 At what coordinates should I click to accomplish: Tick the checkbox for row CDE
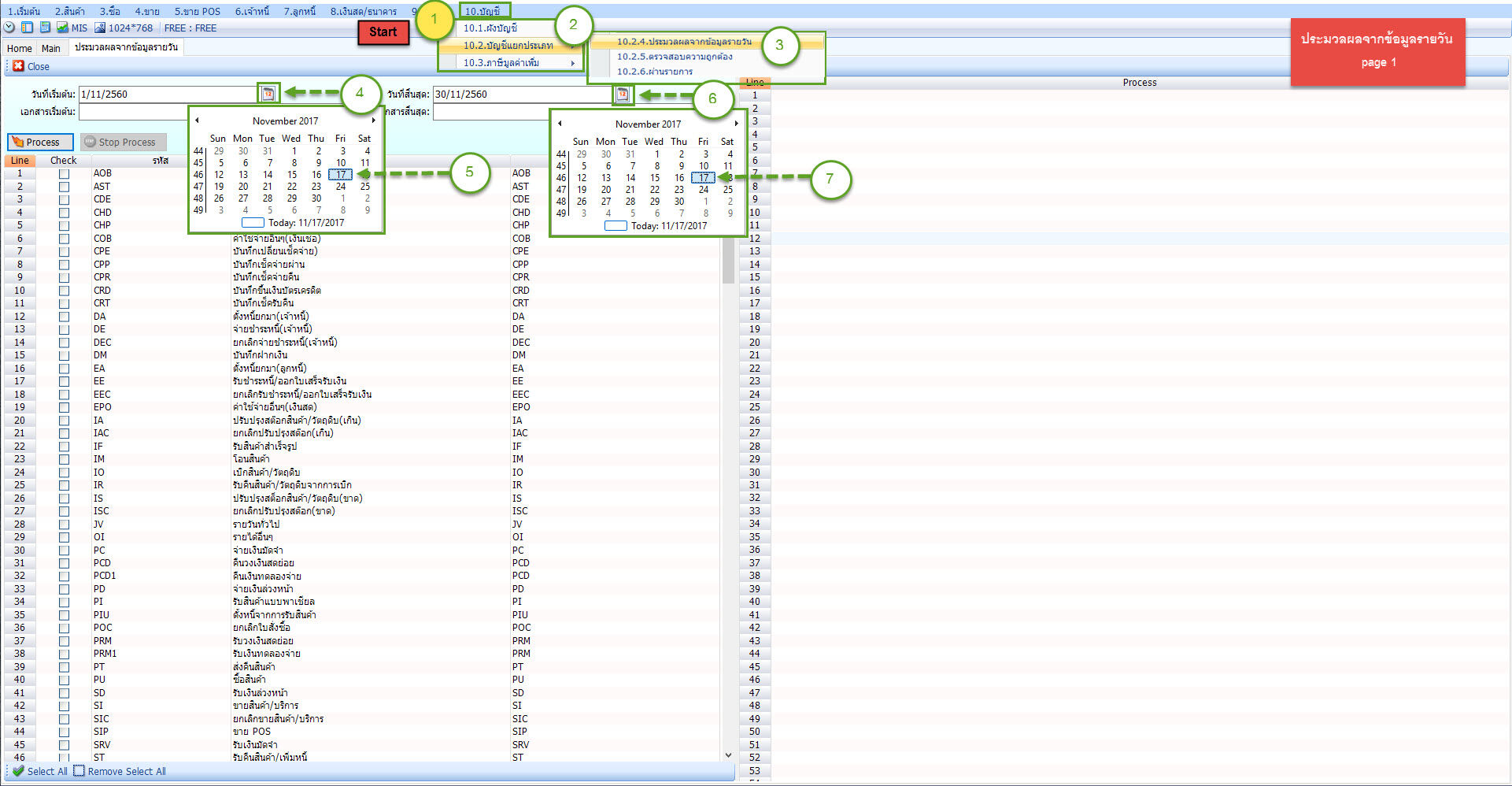64,199
